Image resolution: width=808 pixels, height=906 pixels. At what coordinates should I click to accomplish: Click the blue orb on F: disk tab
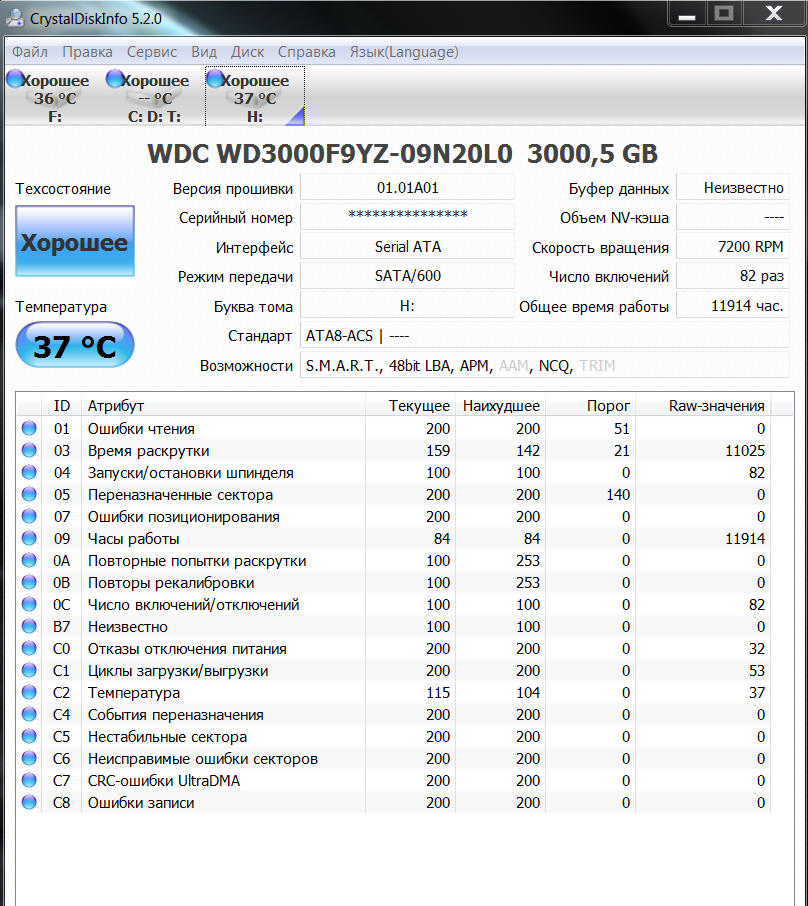(x=16, y=79)
